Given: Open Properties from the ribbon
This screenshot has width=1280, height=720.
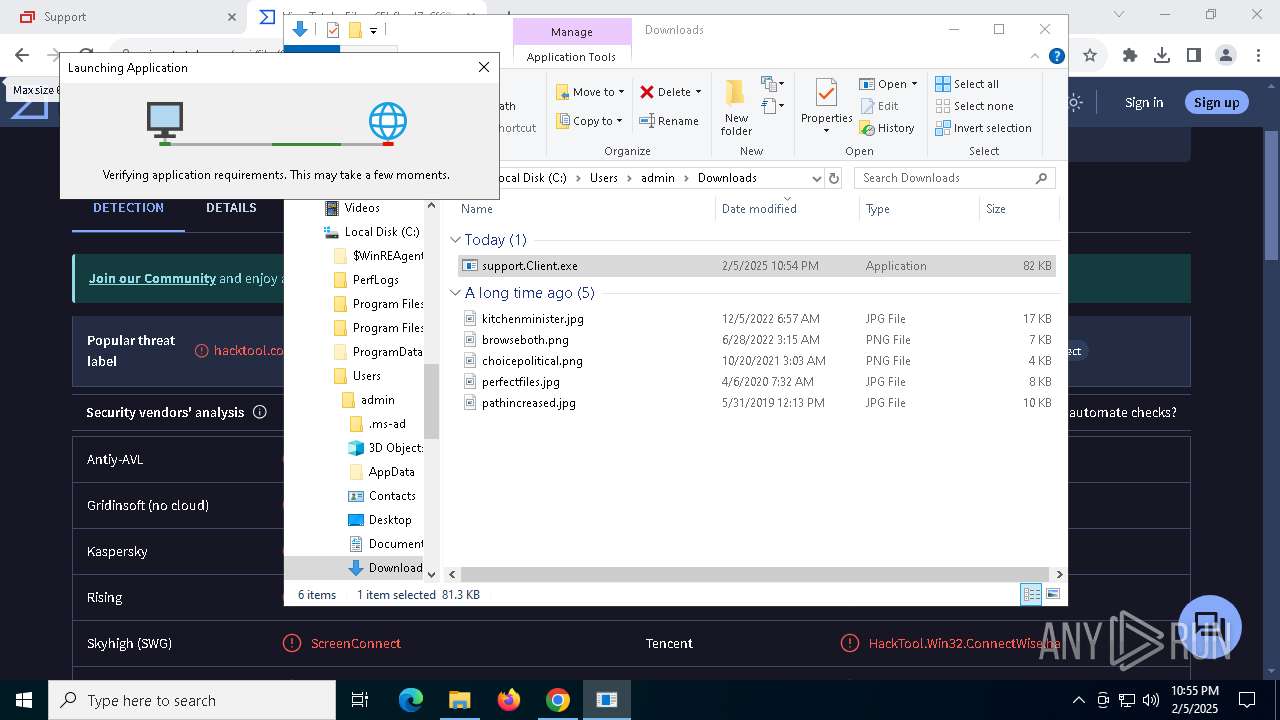Looking at the screenshot, I should [x=826, y=106].
